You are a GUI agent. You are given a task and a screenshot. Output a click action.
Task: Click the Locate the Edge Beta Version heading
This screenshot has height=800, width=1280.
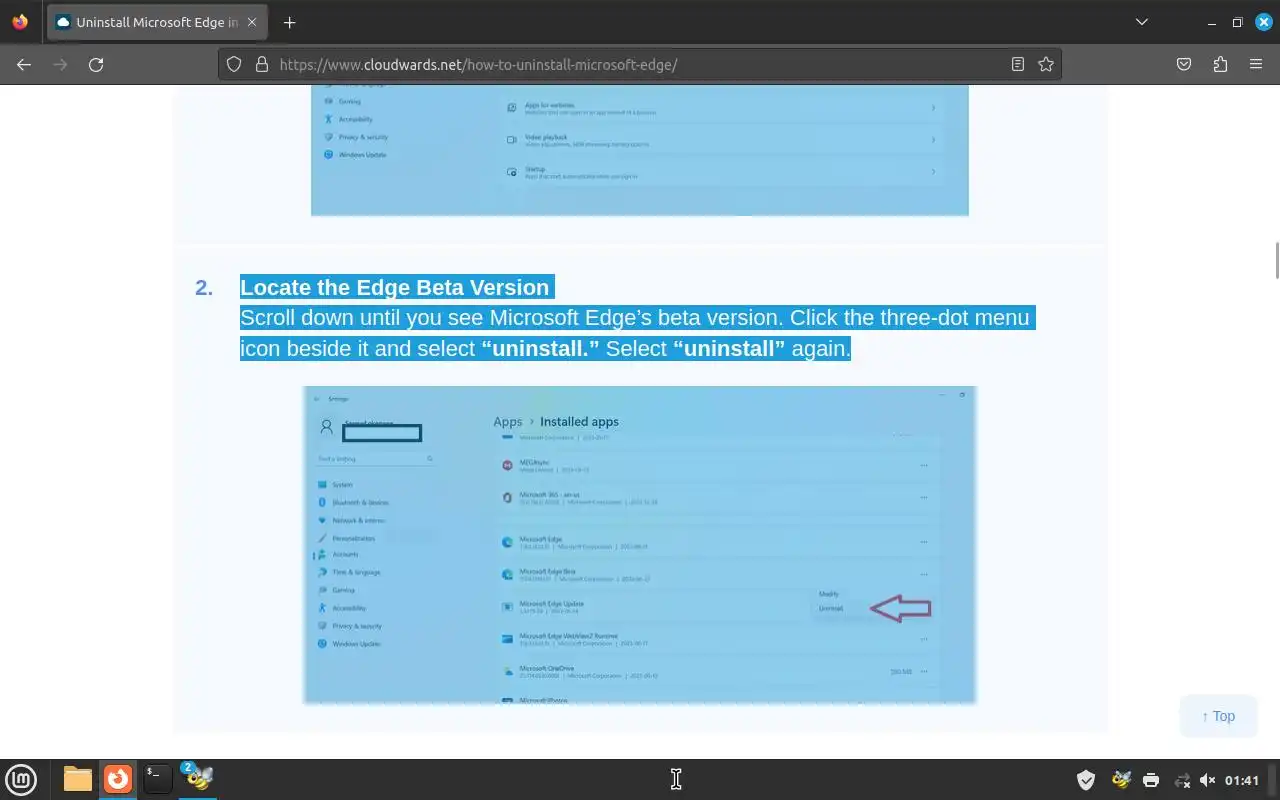coord(394,287)
